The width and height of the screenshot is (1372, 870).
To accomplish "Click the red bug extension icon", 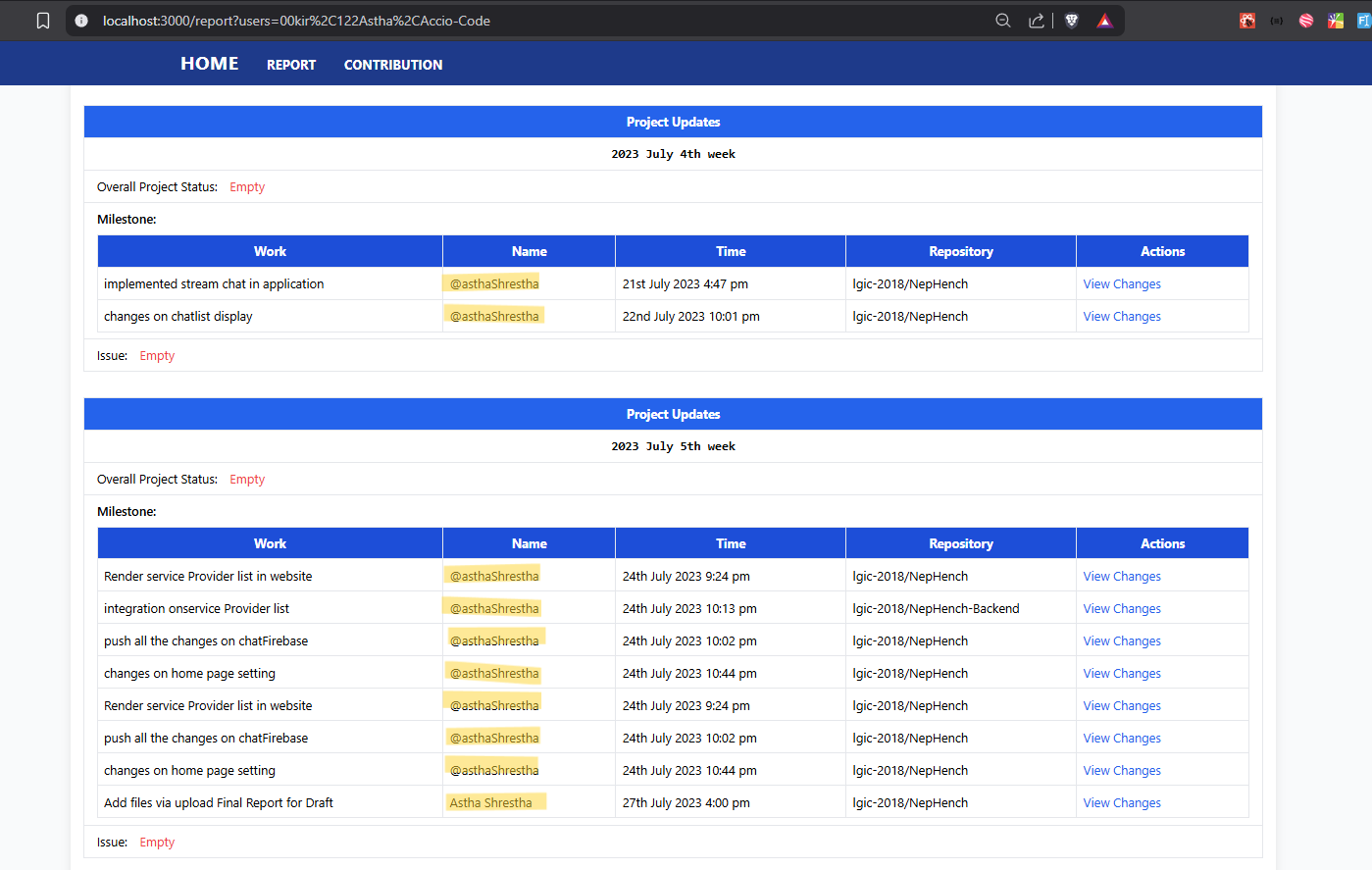I will 1247,21.
